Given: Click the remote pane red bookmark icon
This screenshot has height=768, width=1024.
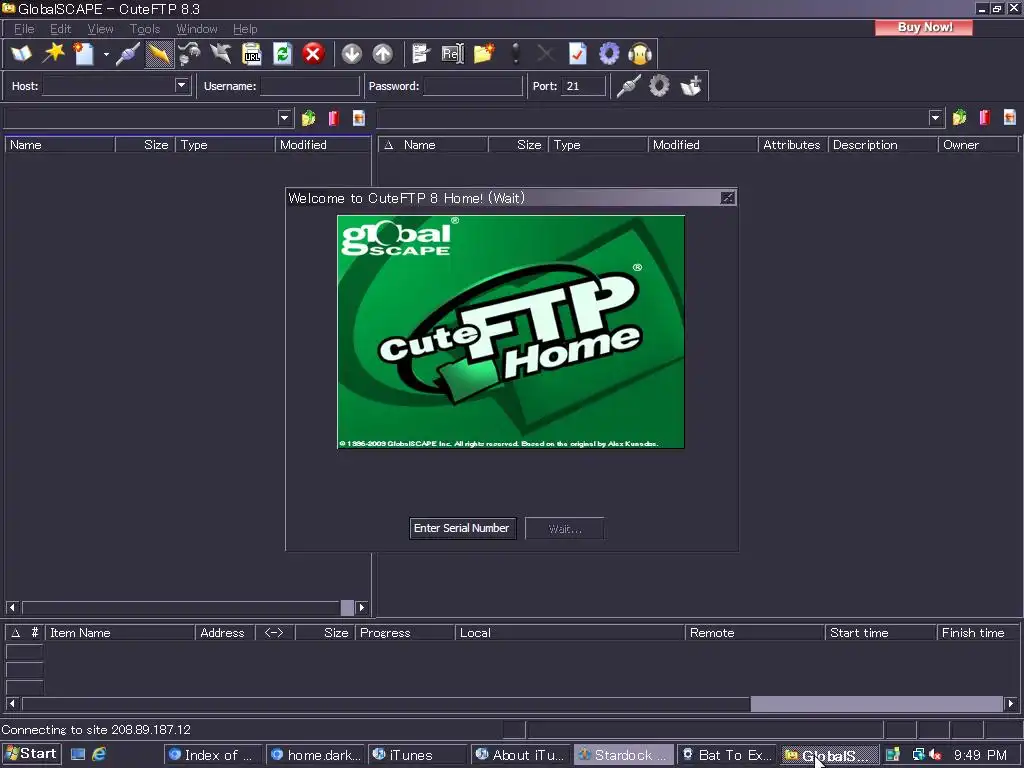Looking at the screenshot, I should [985, 118].
